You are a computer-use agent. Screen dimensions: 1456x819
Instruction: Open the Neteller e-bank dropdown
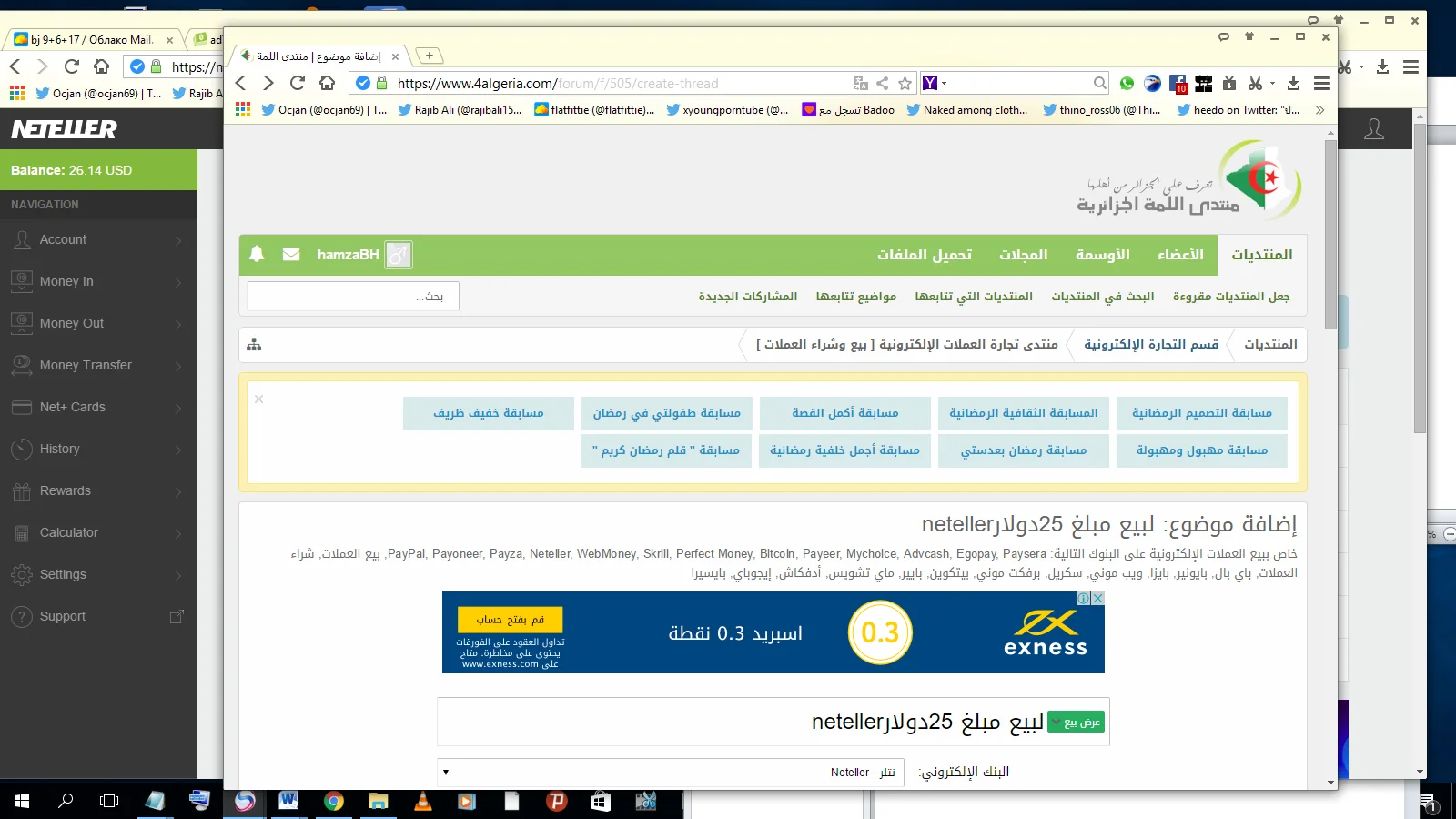pos(671,773)
